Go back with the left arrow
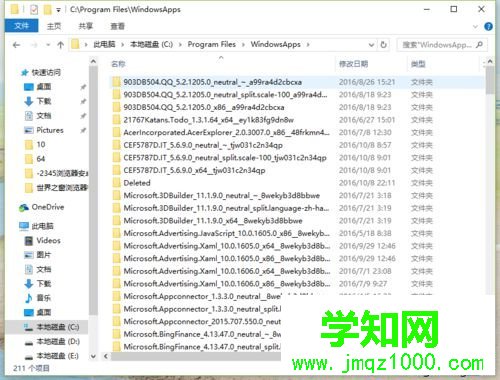The image size is (500, 380). point(16,45)
